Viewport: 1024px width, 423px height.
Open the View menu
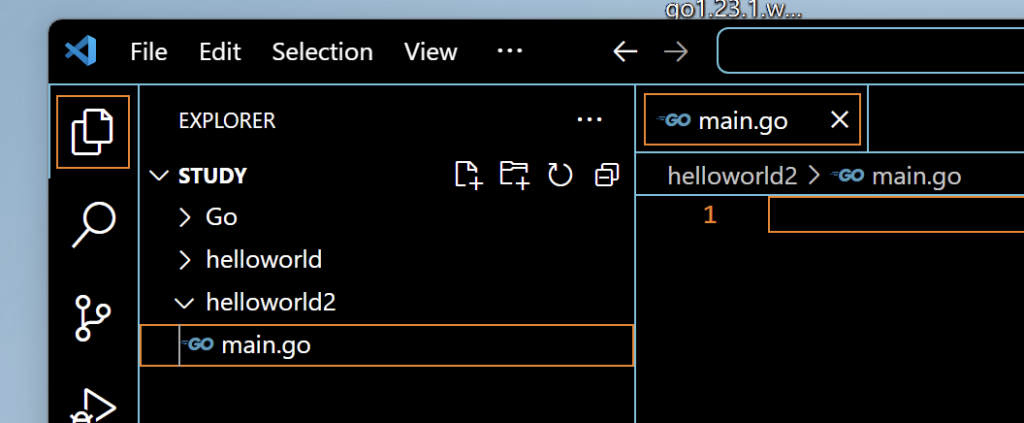(x=430, y=52)
